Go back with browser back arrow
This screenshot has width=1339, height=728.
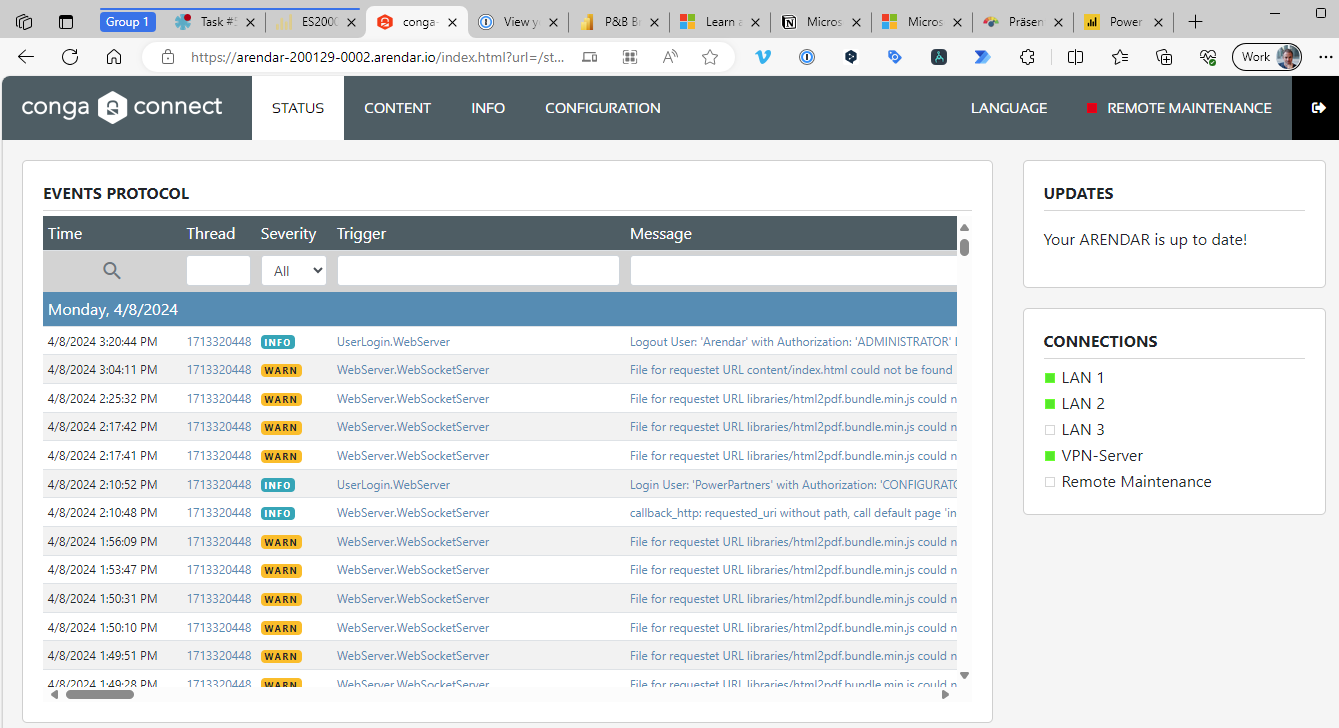(26, 57)
